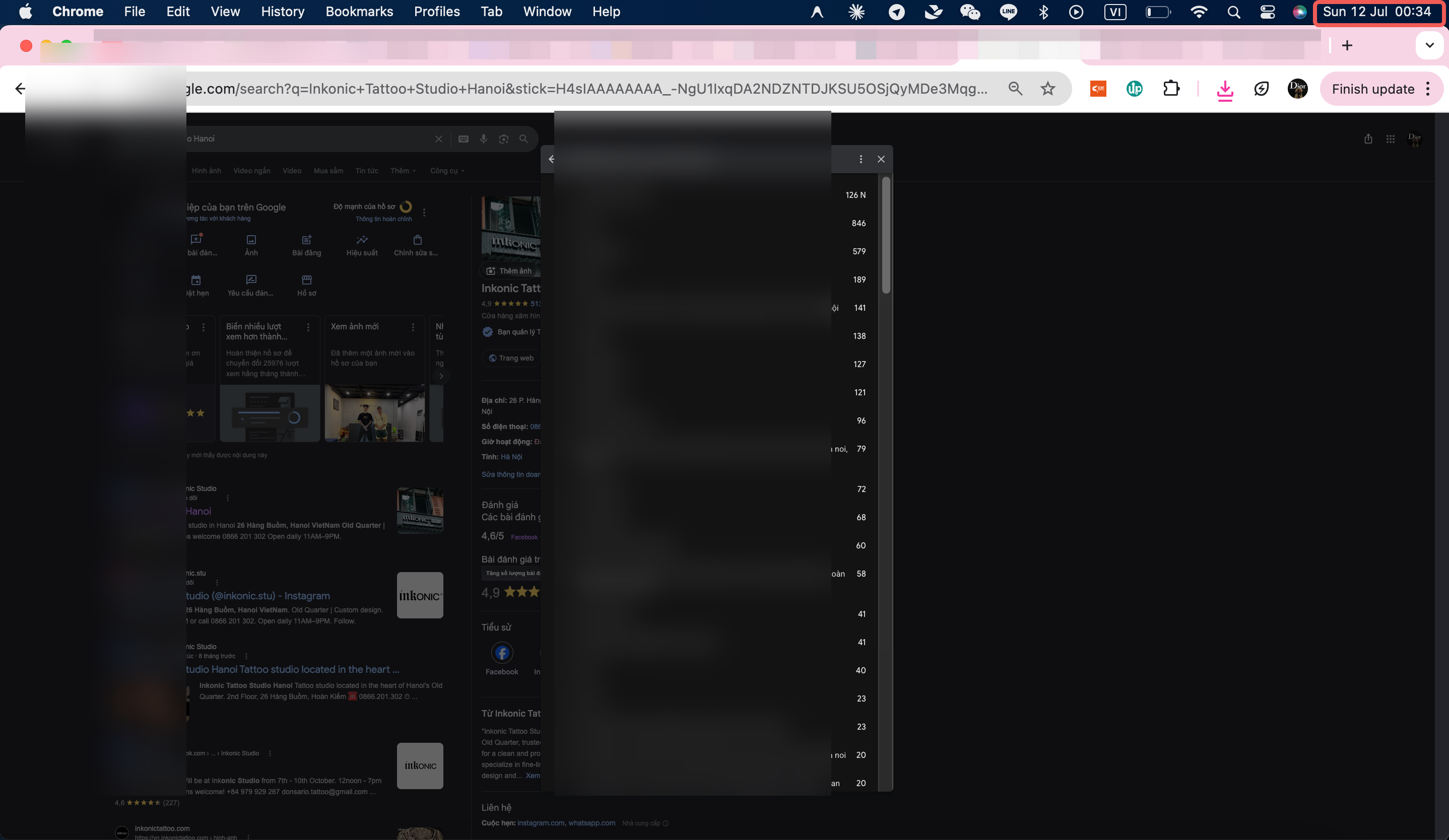Open the Hồ sơ storefront icon
This screenshot has width=1449, height=840.
pos(306,280)
